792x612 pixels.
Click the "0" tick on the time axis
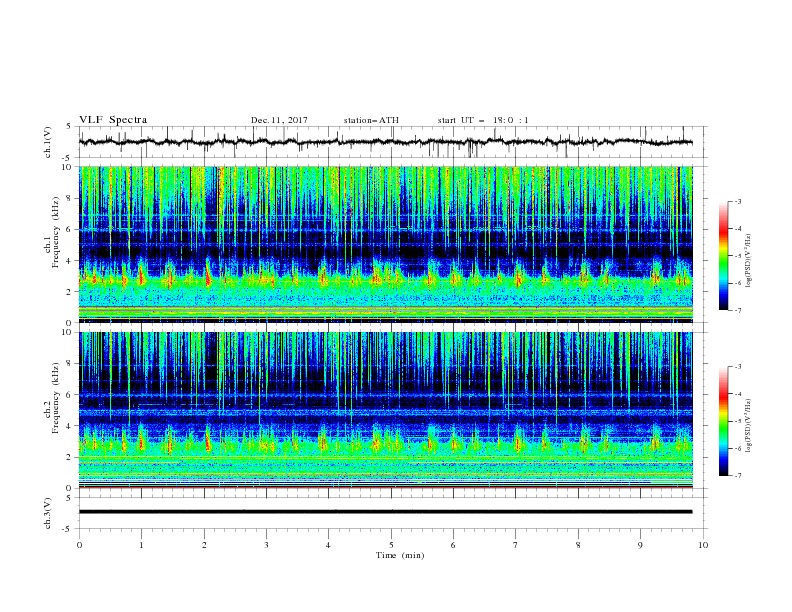[x=79, y=545]
